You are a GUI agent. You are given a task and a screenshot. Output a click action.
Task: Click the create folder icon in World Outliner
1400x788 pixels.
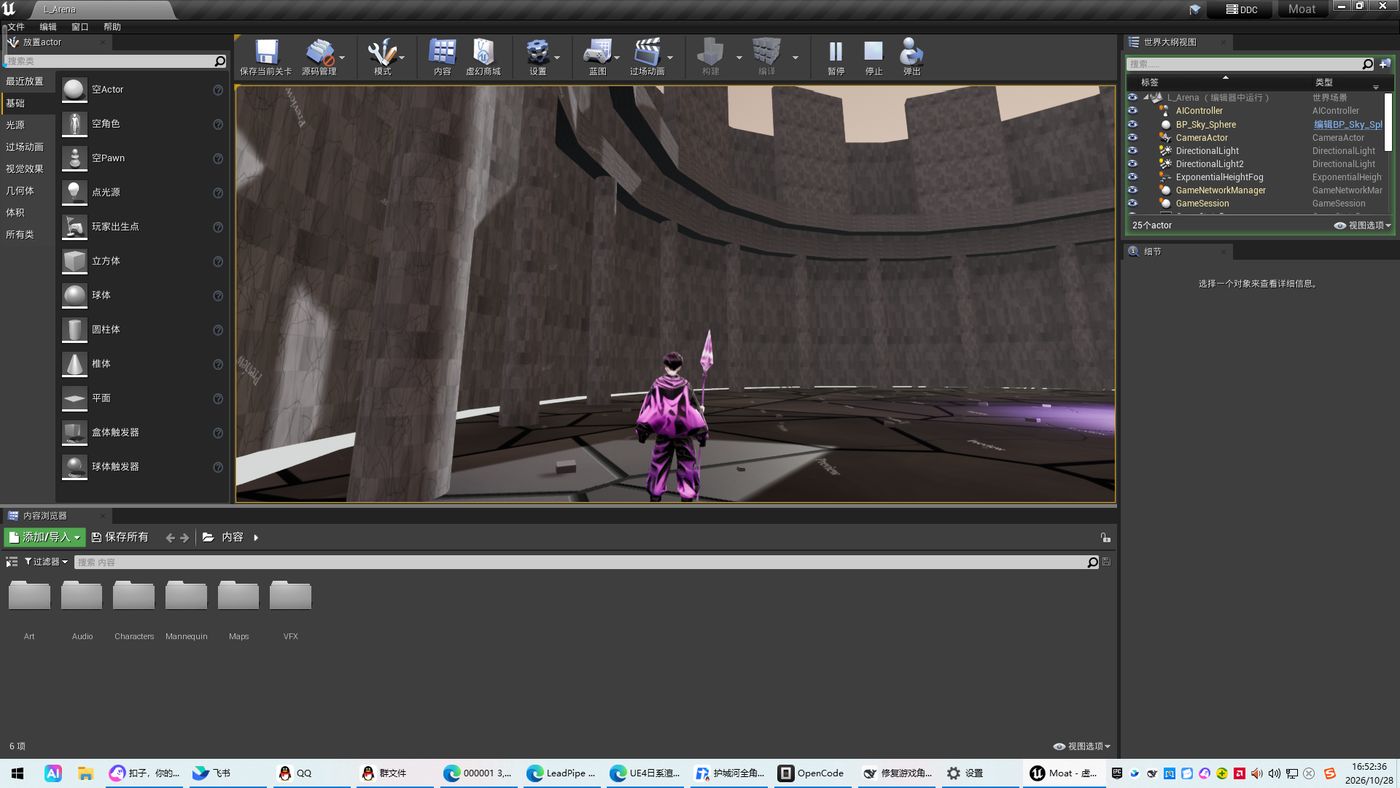pyautogui.click(x=1385, y=64)
